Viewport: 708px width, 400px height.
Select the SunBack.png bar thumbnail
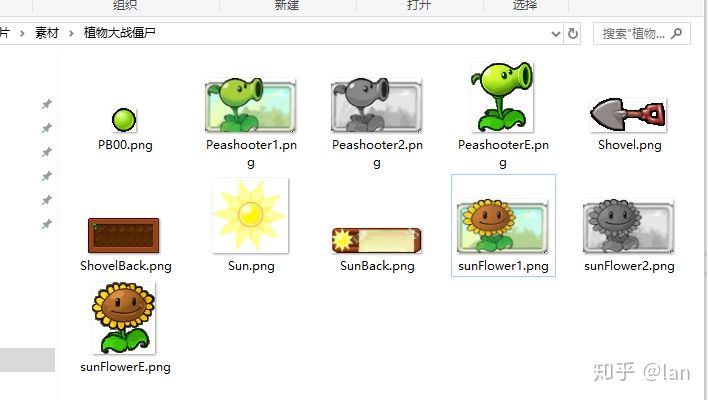tap(377, 240)
